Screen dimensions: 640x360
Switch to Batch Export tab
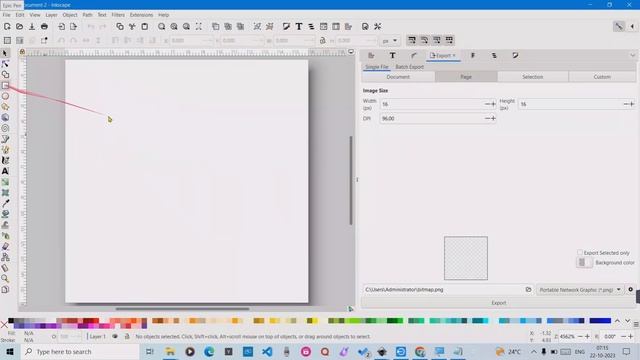[409, 67]
